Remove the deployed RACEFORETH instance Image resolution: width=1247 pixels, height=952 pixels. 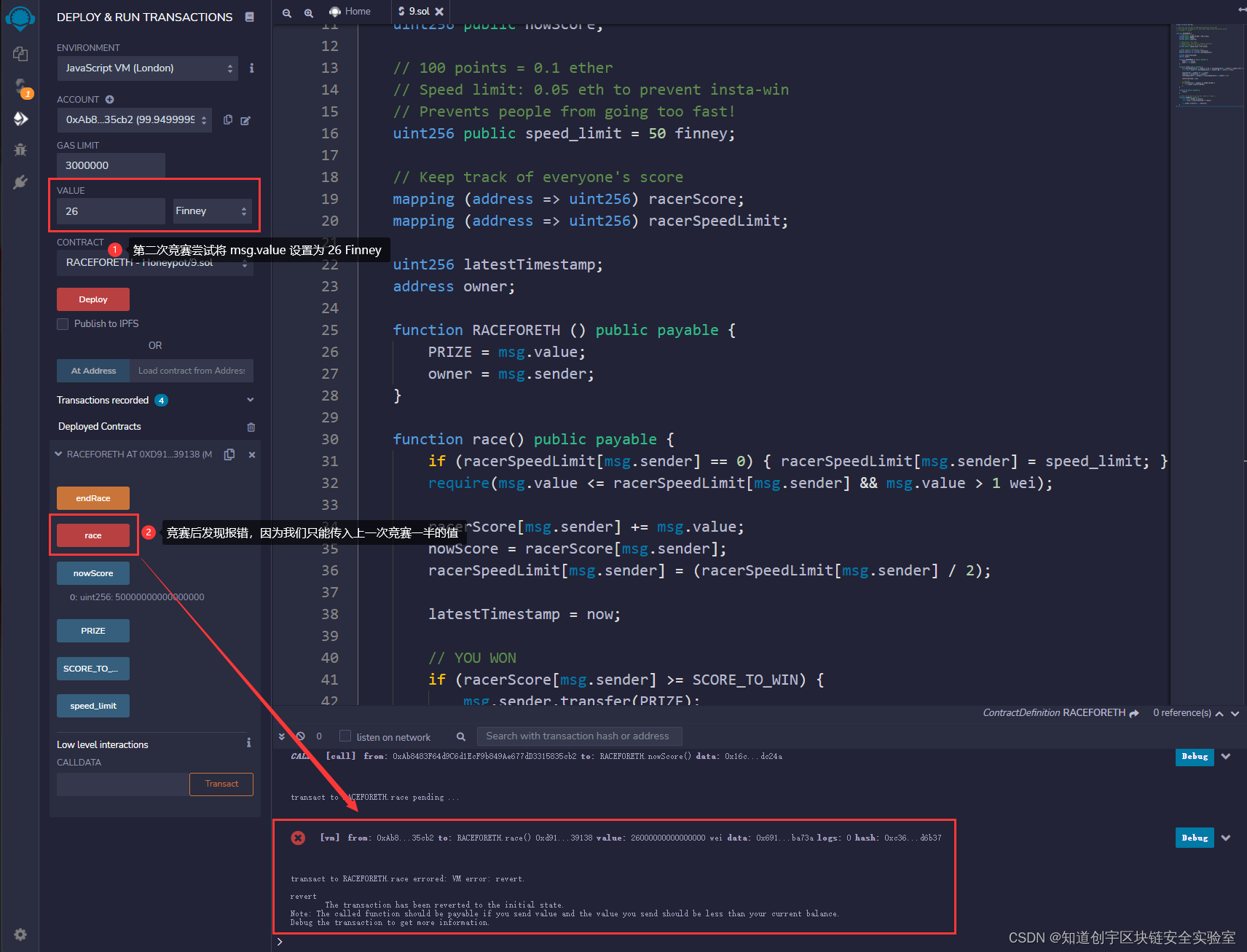pos(252,455)
